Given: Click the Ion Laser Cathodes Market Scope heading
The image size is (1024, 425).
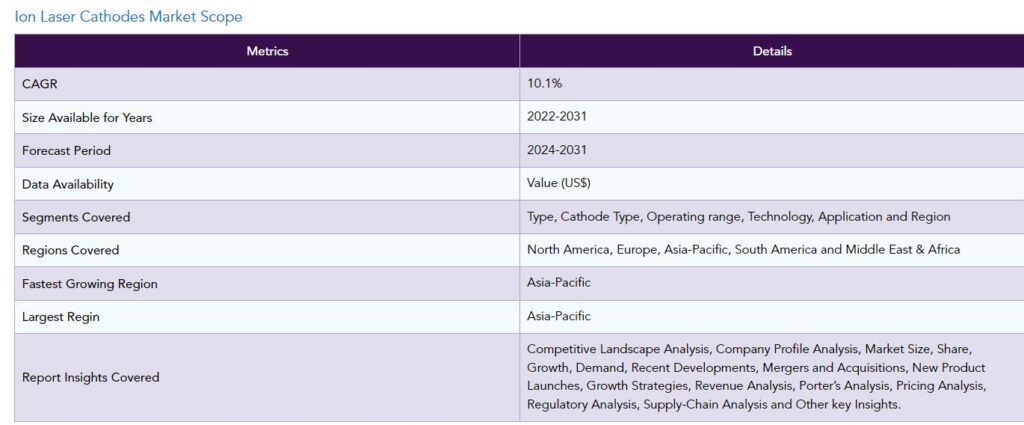Looking at the screenshot, I should coord(128,17).
